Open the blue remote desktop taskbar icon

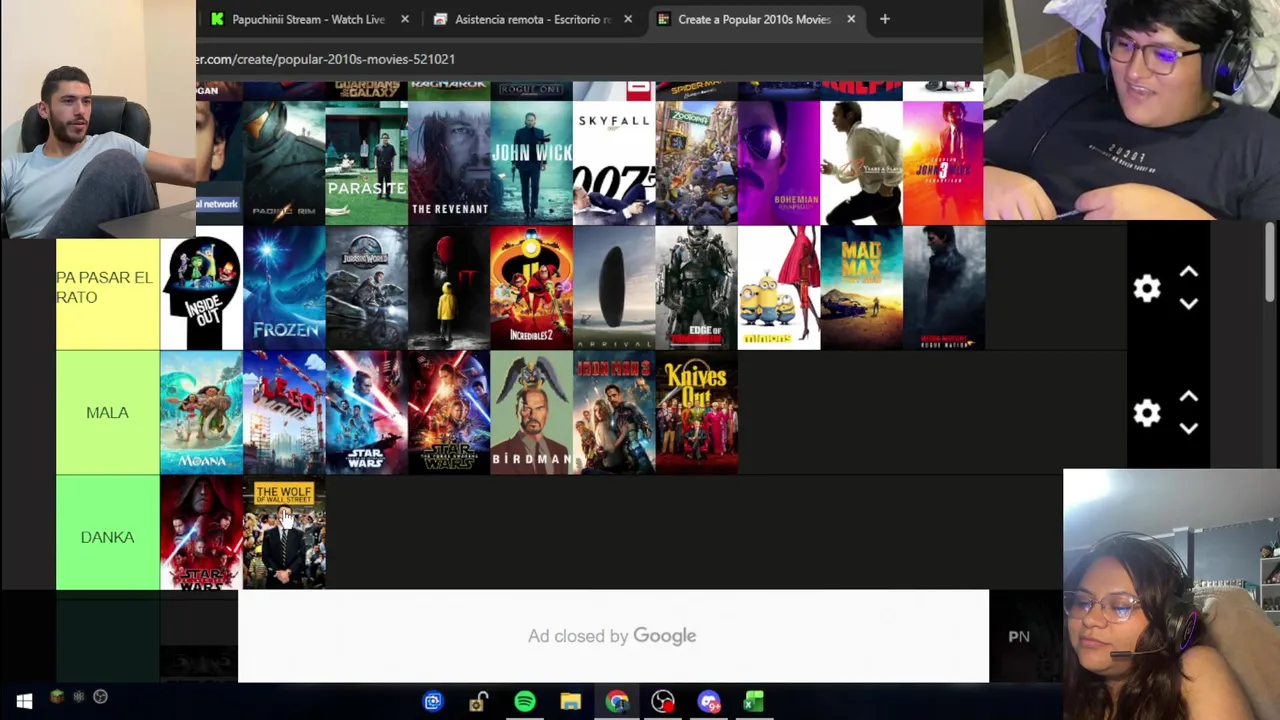[x=433, y=702]
